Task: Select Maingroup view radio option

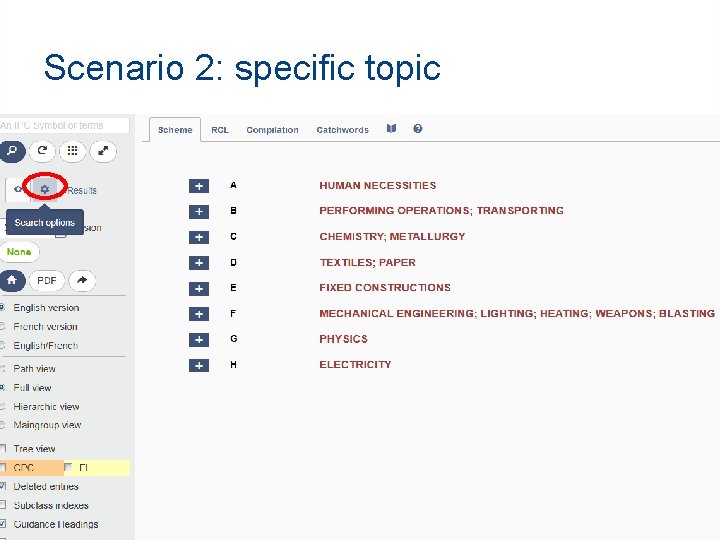Action: click(x=2, y=425)
